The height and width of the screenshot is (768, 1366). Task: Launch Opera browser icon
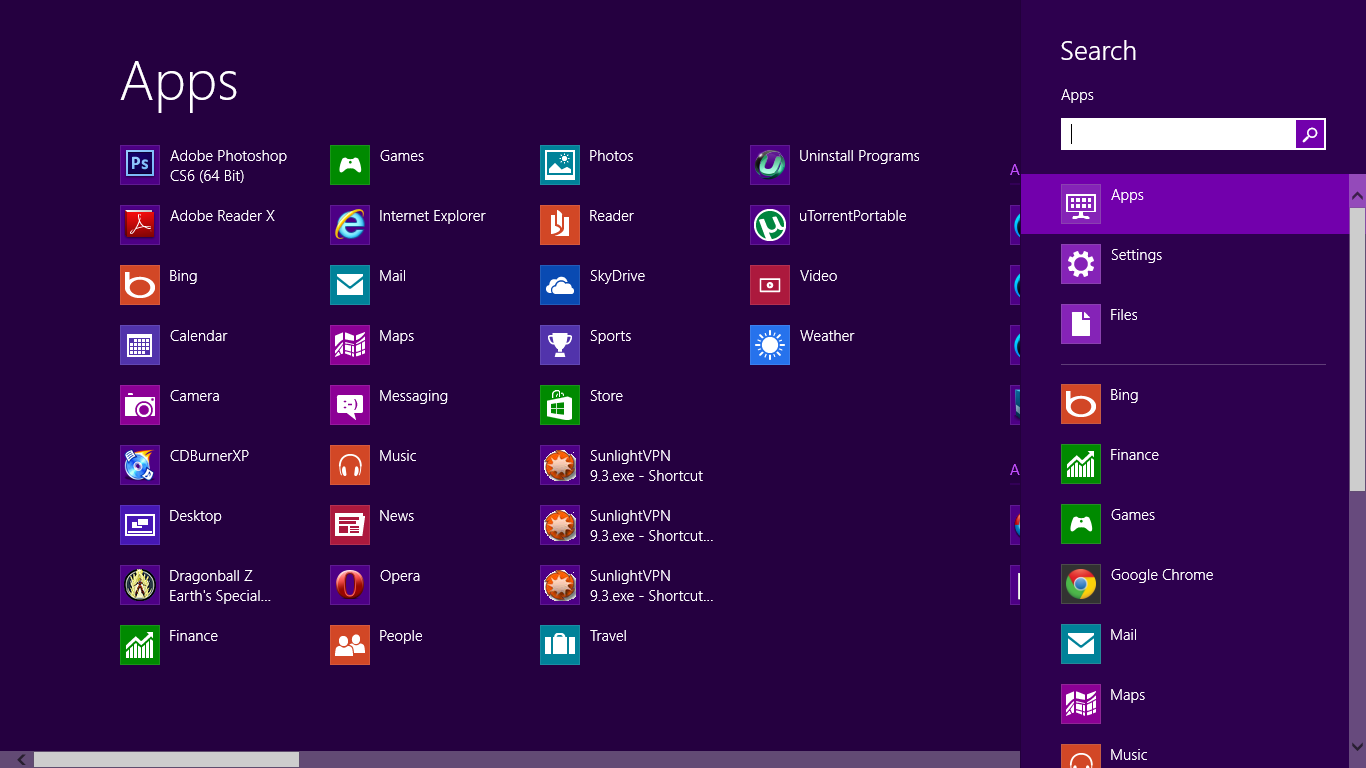[350, 585]
